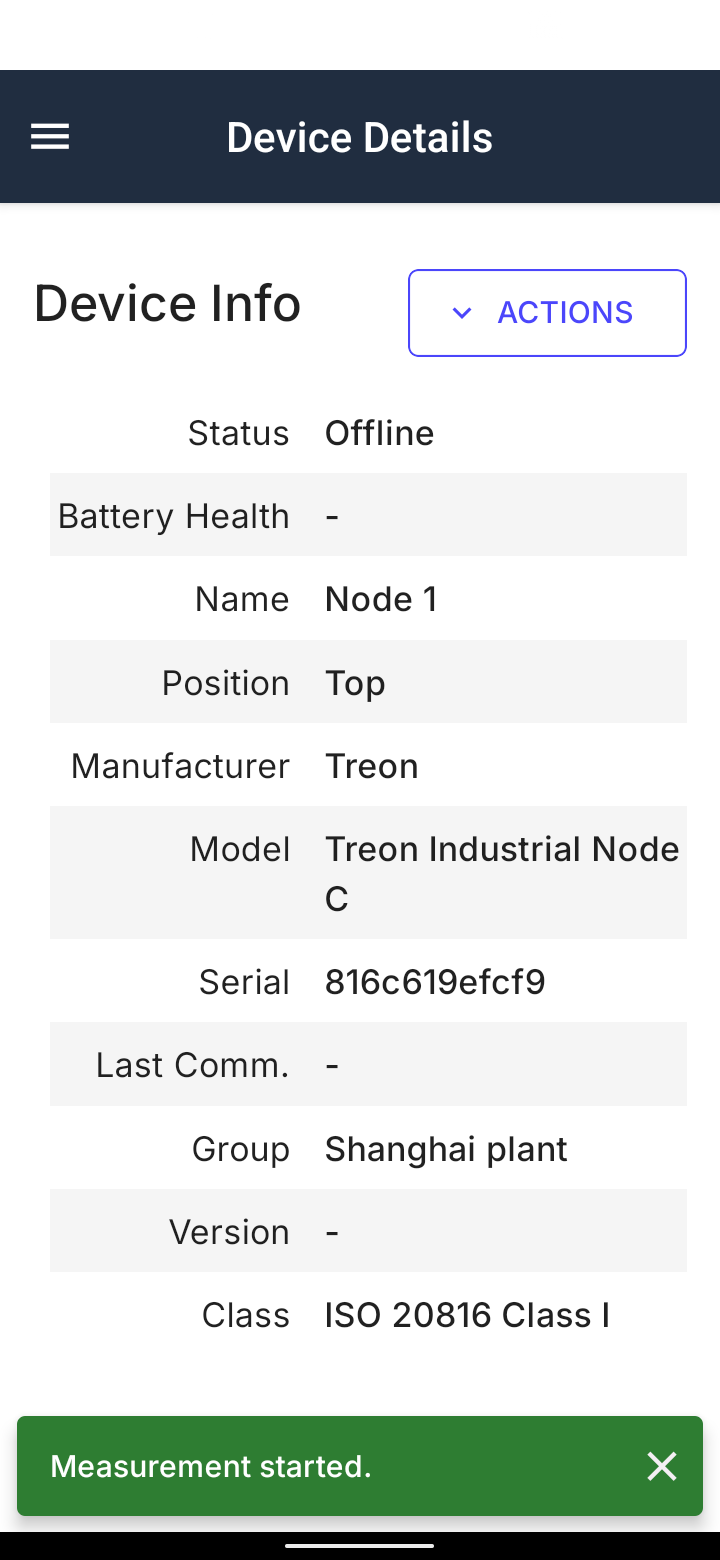This screenshot has width=720, height=1560.
Task: Select the Manufacturer value Treon
Action: (x=371, y=766)
